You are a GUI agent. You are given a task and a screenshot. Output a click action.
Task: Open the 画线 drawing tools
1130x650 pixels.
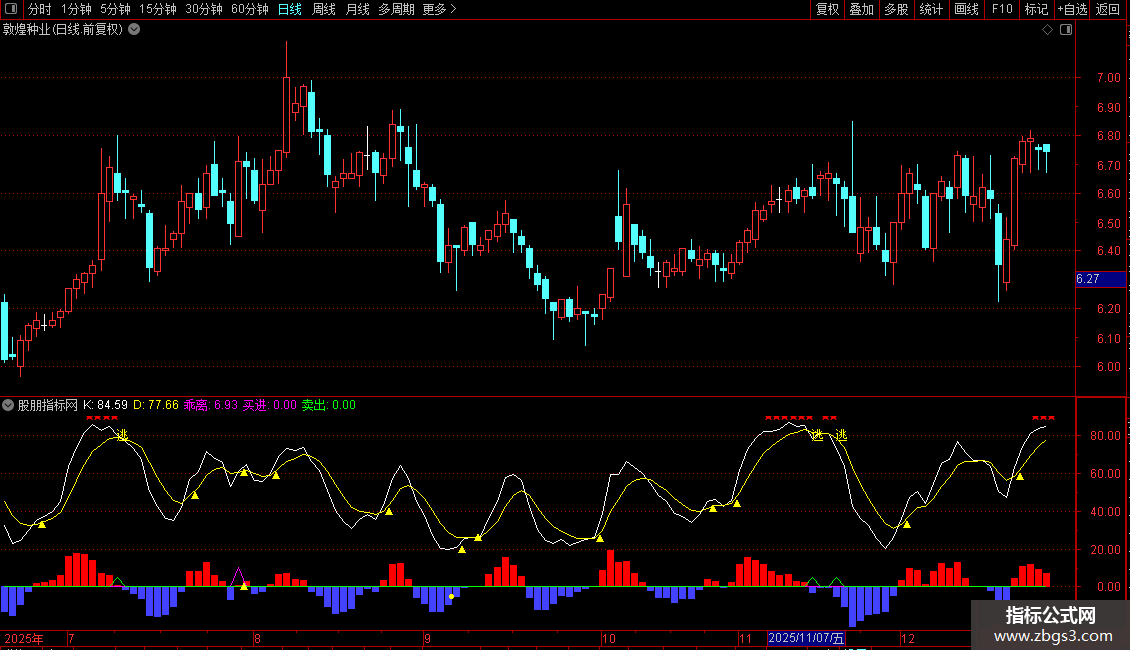click(966, 9)
